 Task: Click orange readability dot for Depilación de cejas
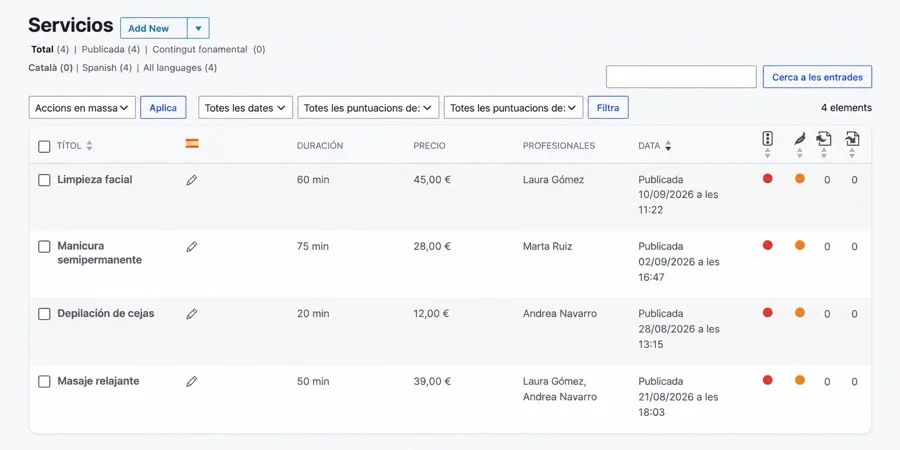point(800,312)
